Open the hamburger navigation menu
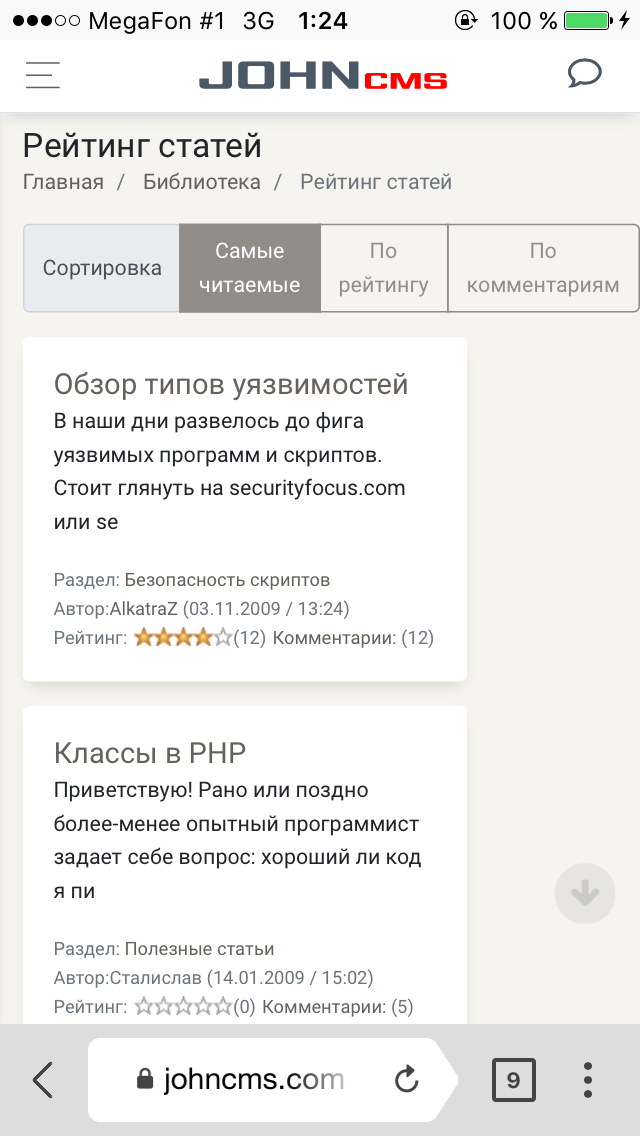The height and width of the screenshot is (1136, 640). pos(43,76)
